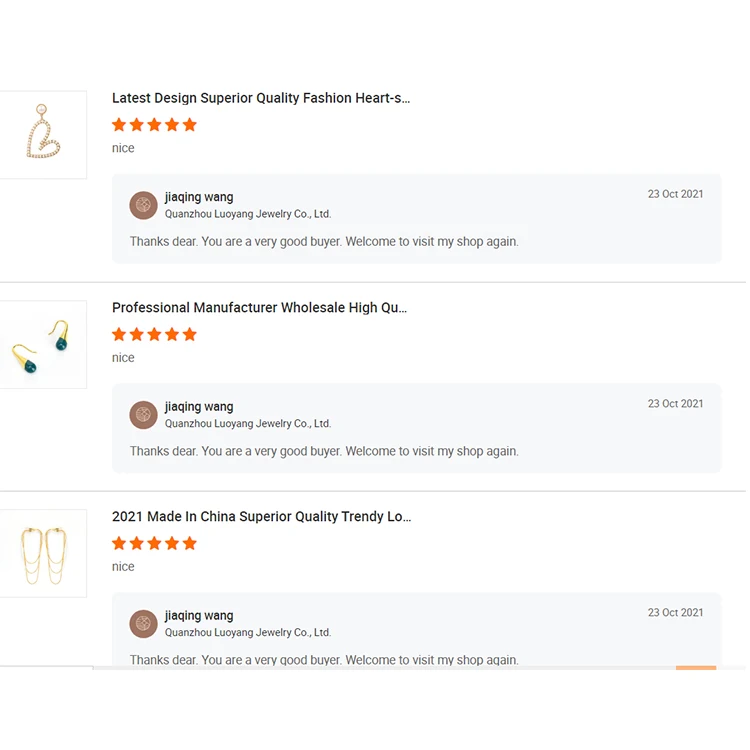Visit Quanzhou Luoyang Jewelry Co. from the first reply
This screenshot has width=750, height=750.
tap(247, 214)
